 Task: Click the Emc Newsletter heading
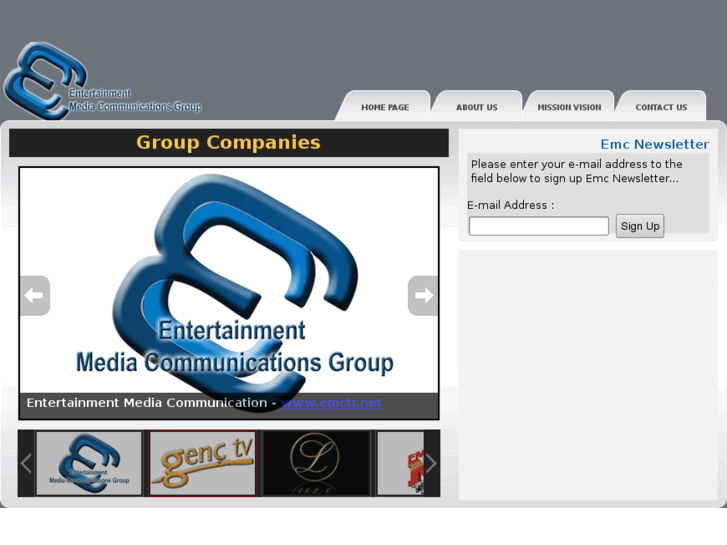tap(655, 144)
